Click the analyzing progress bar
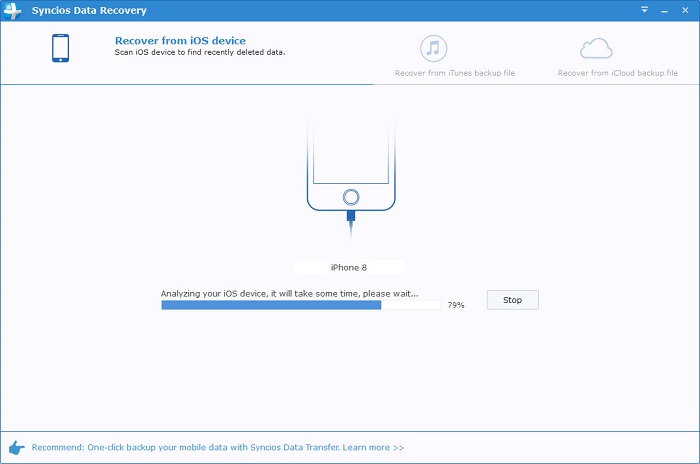 tap(301, 305)
